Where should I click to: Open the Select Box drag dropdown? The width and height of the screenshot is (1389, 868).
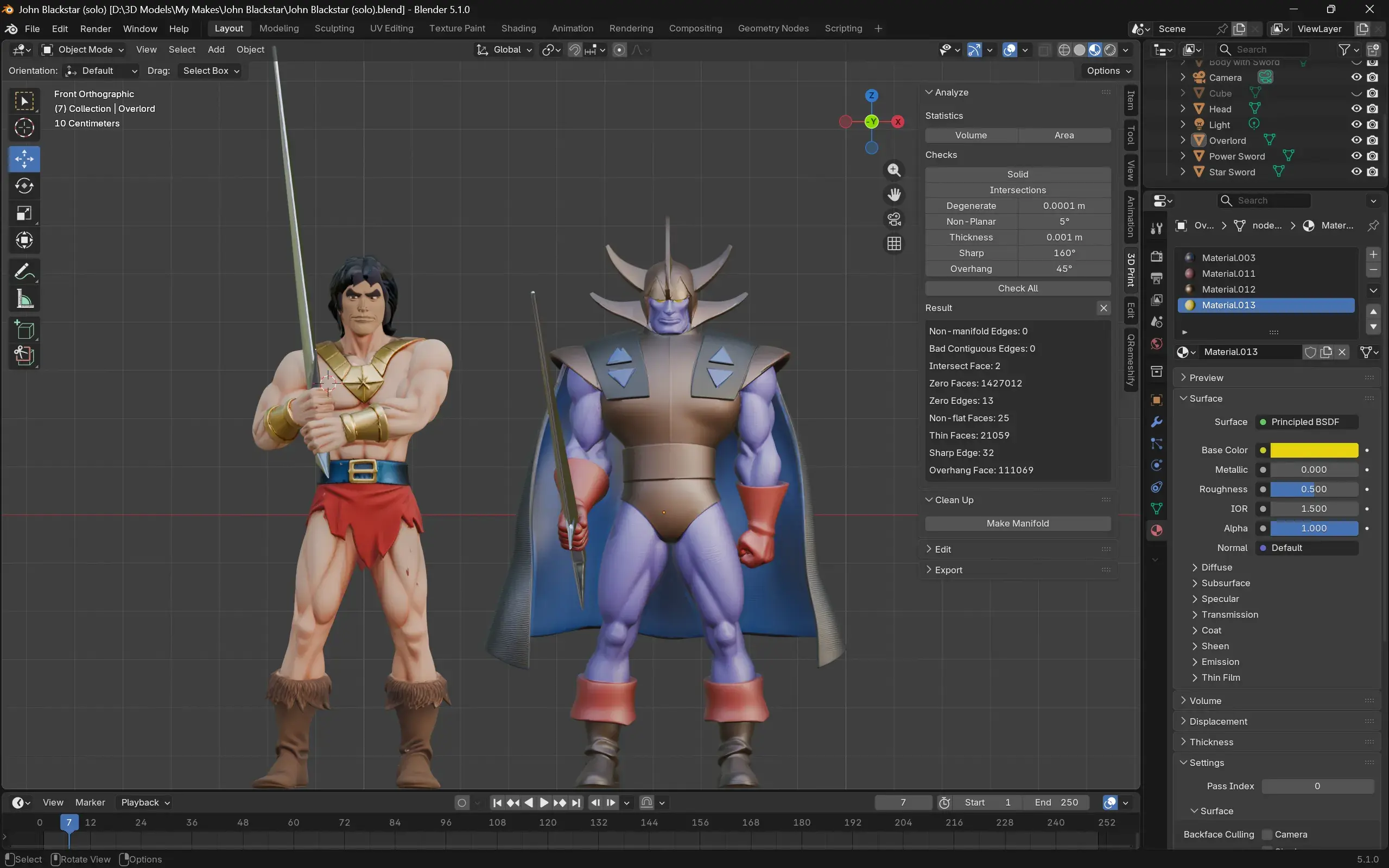tap(210, 71)
